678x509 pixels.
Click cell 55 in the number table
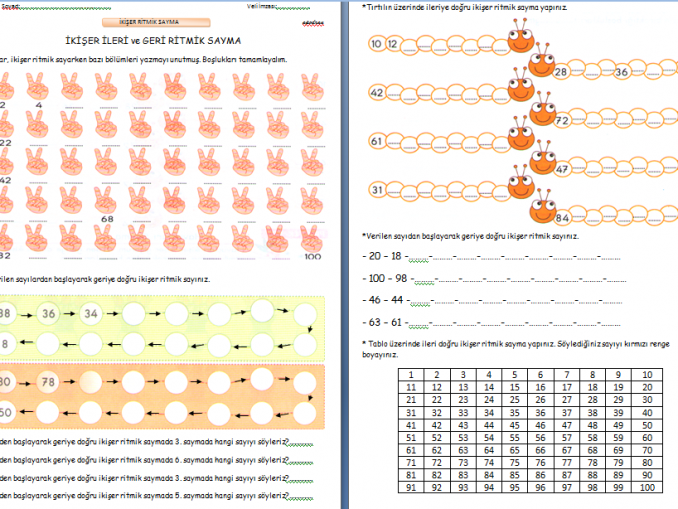click(515, 437)
